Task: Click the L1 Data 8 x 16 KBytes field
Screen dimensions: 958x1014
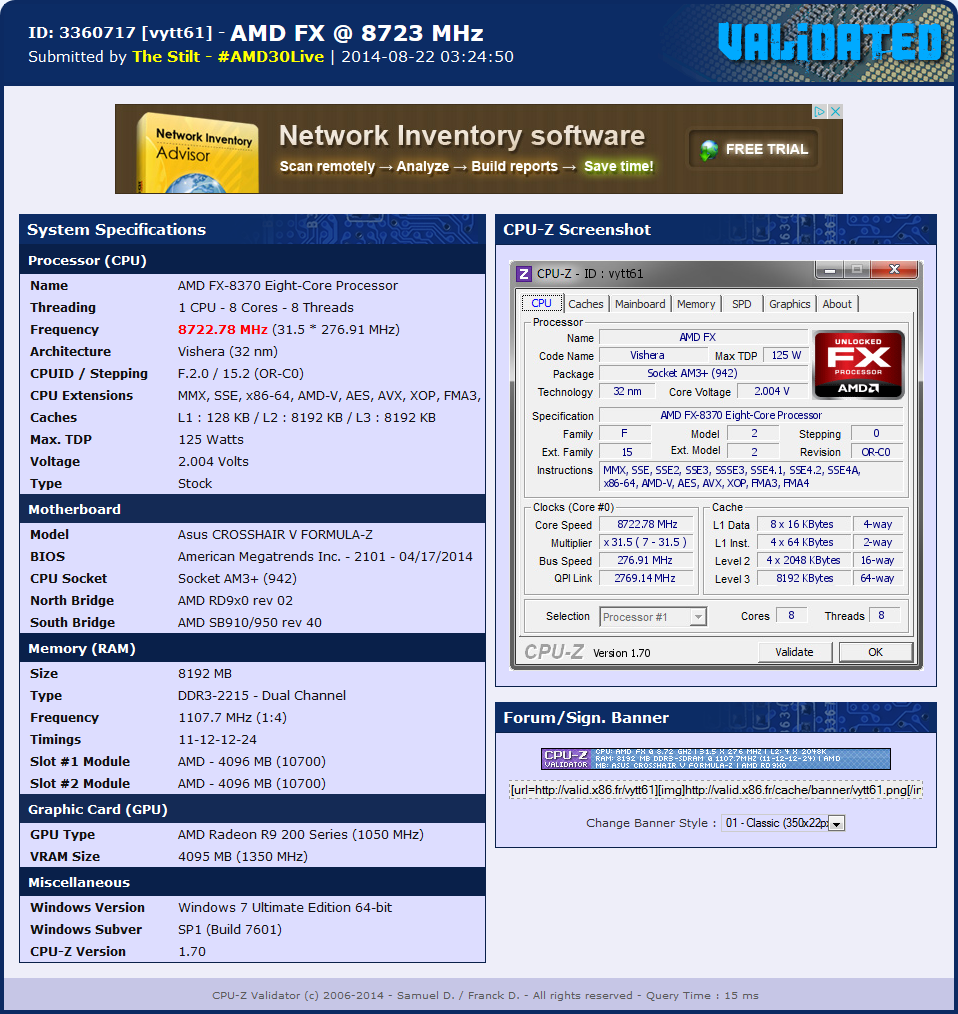Action: pos(804,524)
